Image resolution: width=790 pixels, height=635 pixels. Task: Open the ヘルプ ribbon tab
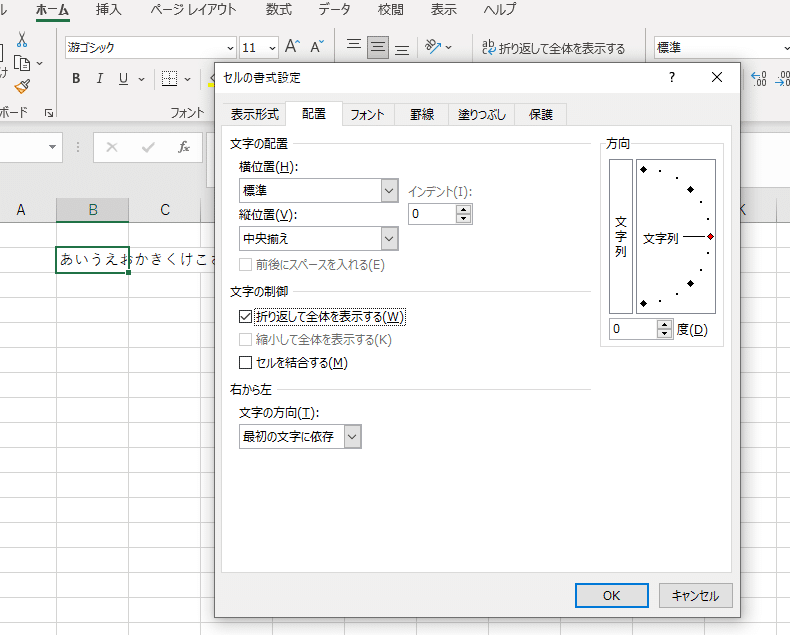point(500,10)
